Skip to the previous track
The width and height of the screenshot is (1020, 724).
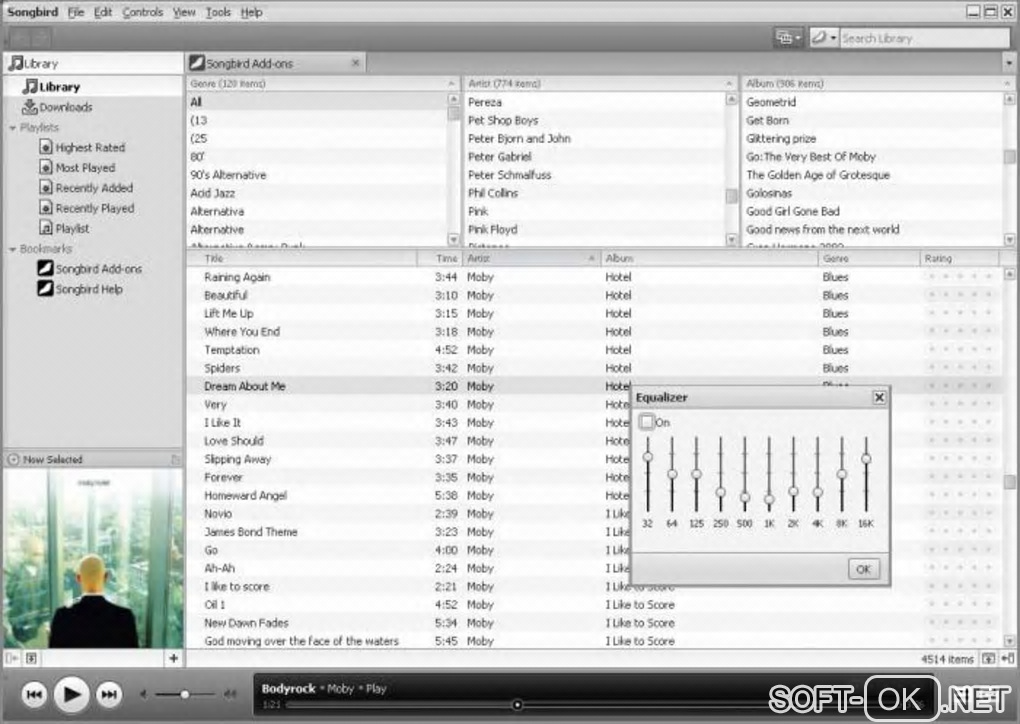[x=34, y=695]
